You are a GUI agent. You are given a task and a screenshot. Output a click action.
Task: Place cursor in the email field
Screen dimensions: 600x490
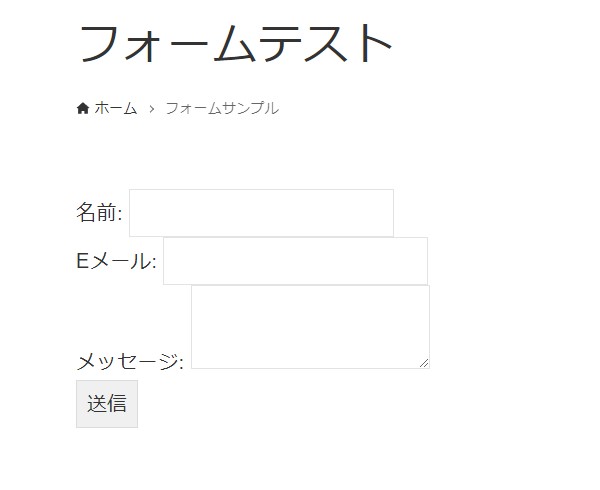pyautogui.click(x=295, y=261)
